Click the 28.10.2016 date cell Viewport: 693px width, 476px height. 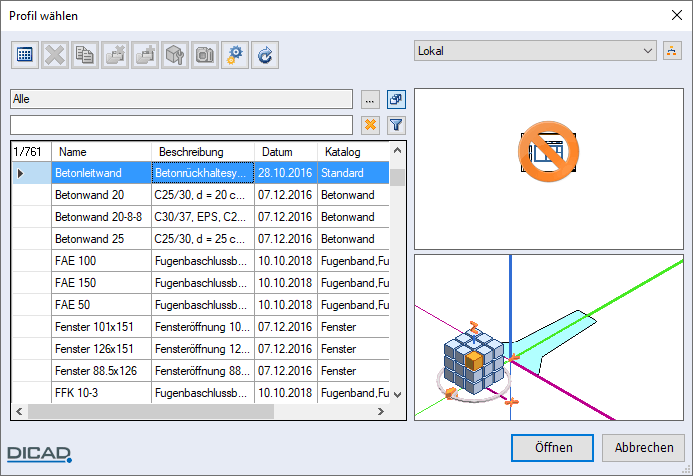(286, 173)
